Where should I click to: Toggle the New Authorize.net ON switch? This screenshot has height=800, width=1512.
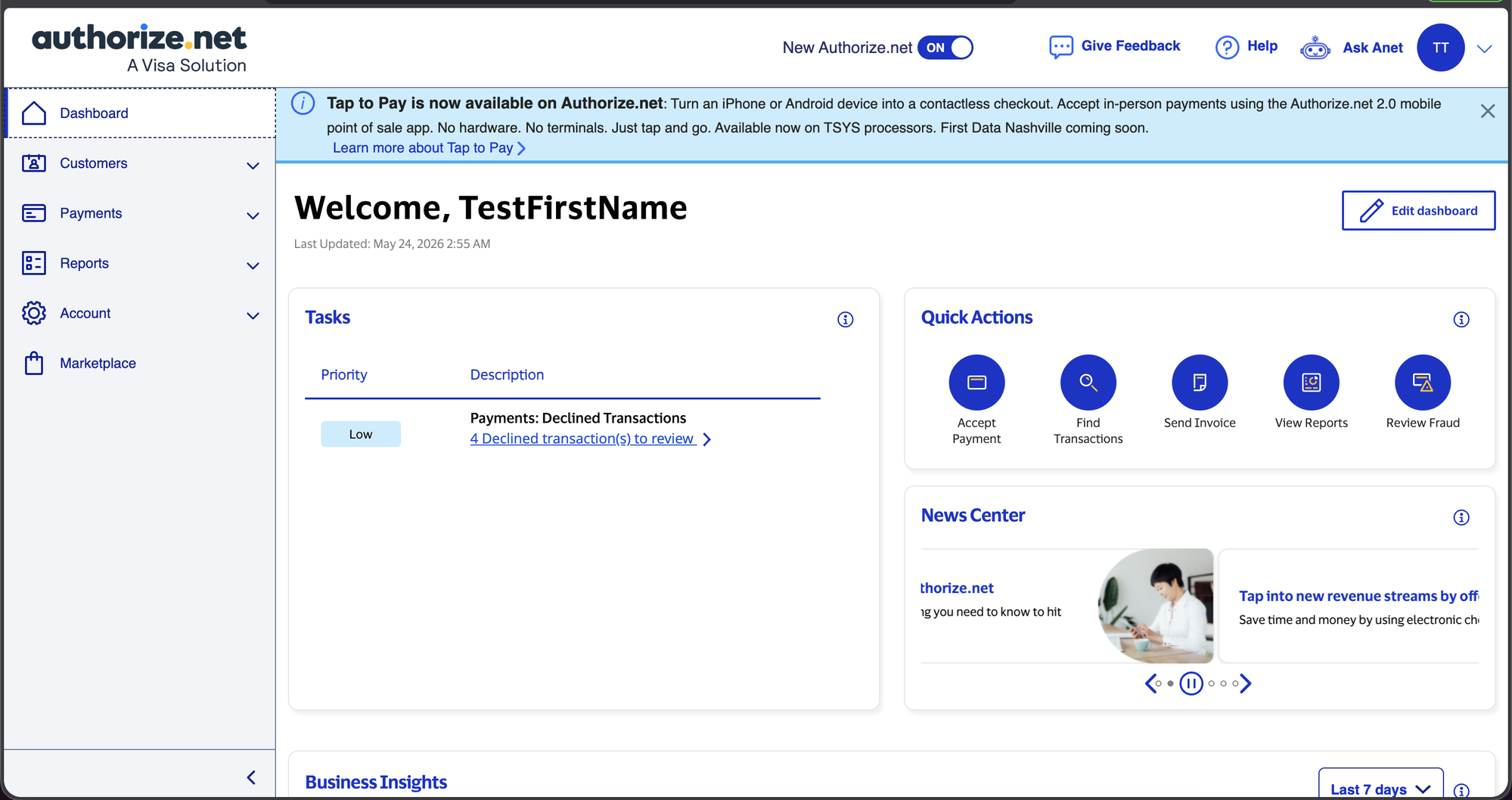click(x=945, y=48)
